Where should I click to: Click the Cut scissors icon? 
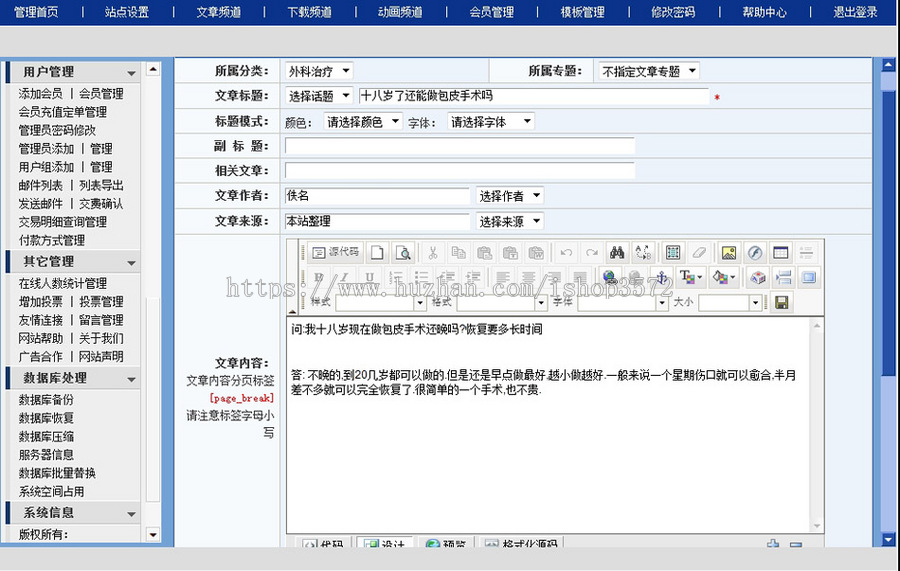tap(433, 253)
